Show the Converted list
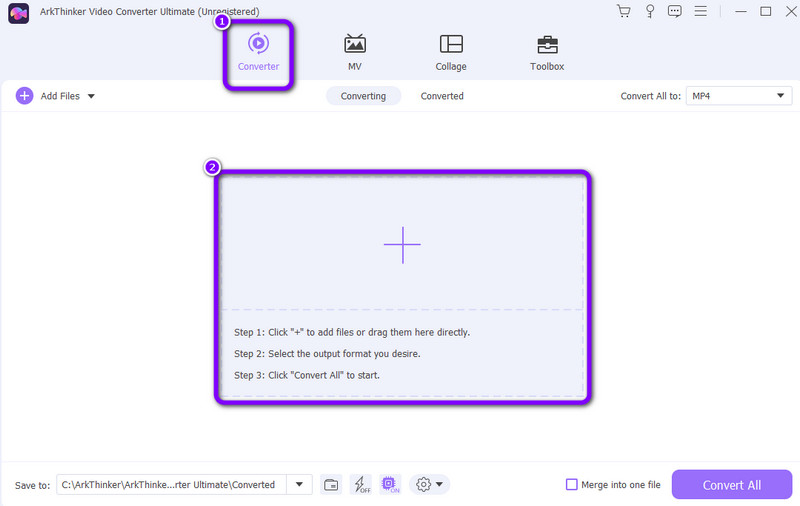 [x=442, y=96]
